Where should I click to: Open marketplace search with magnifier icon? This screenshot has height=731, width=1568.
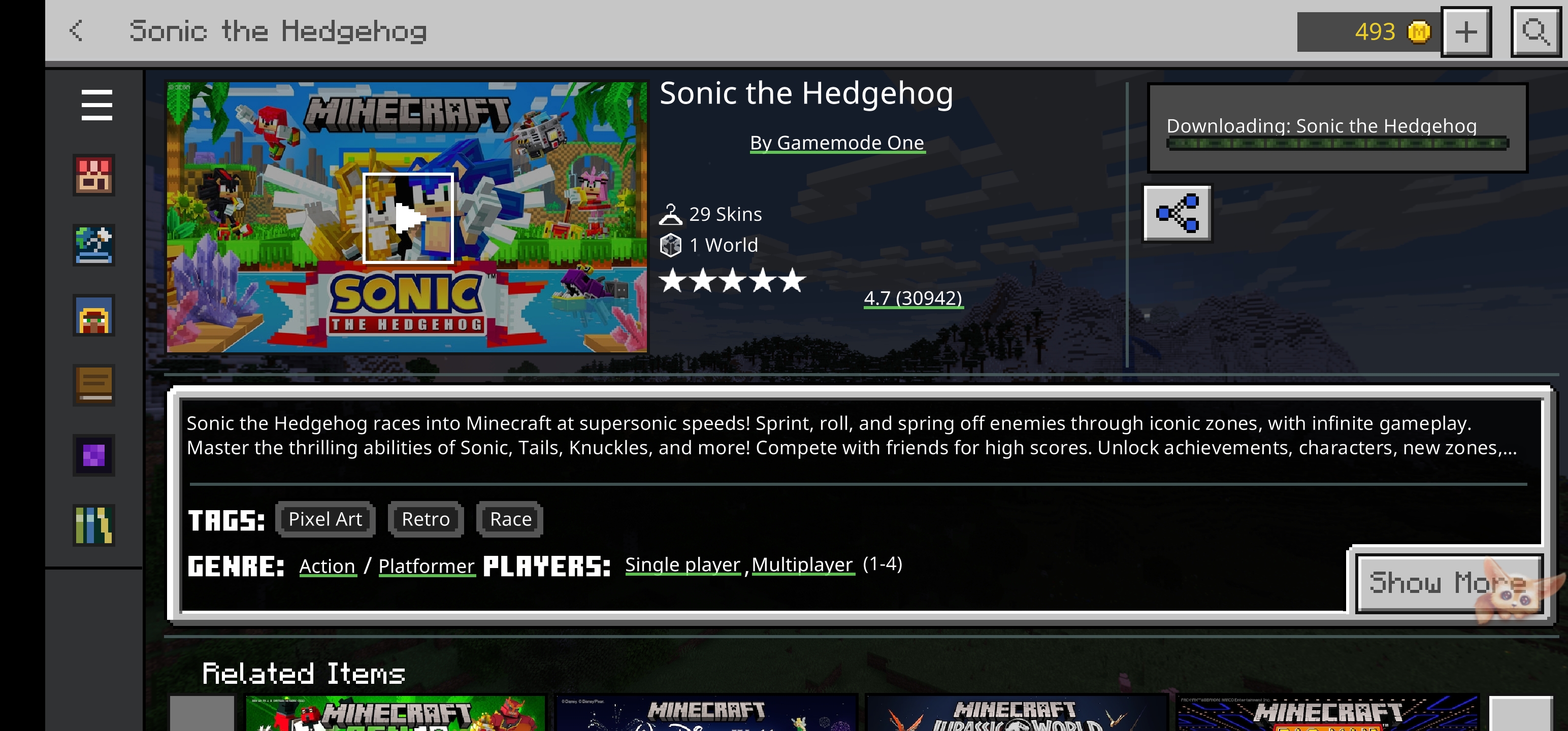pos(1535,31)
